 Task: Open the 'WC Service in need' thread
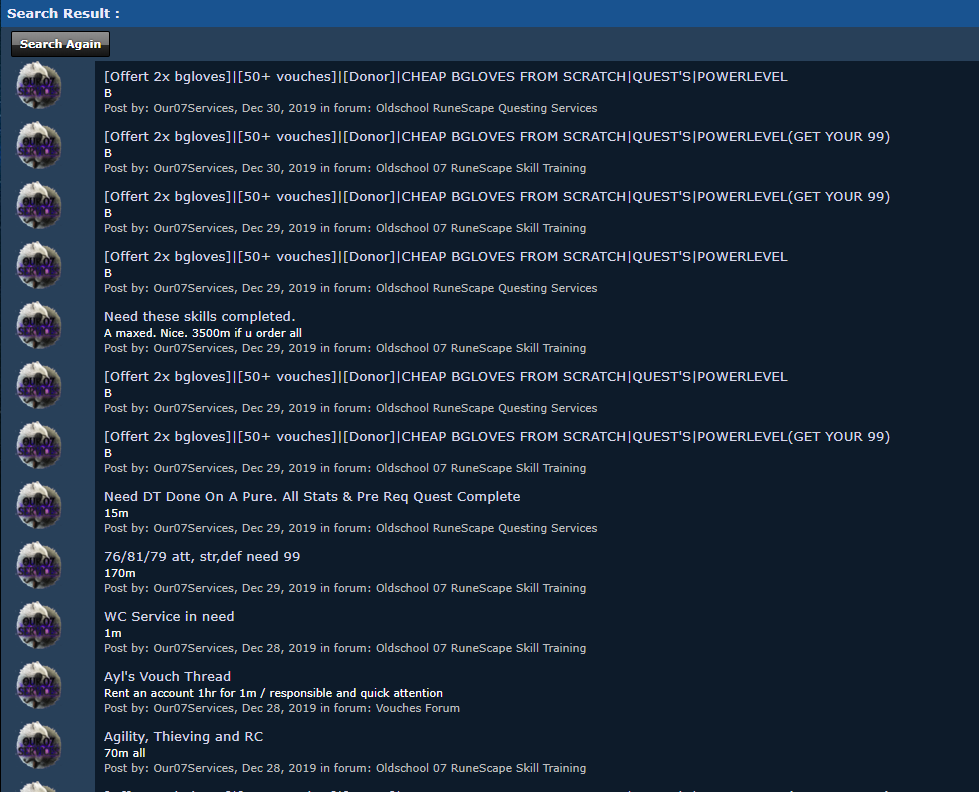(169, 616)
